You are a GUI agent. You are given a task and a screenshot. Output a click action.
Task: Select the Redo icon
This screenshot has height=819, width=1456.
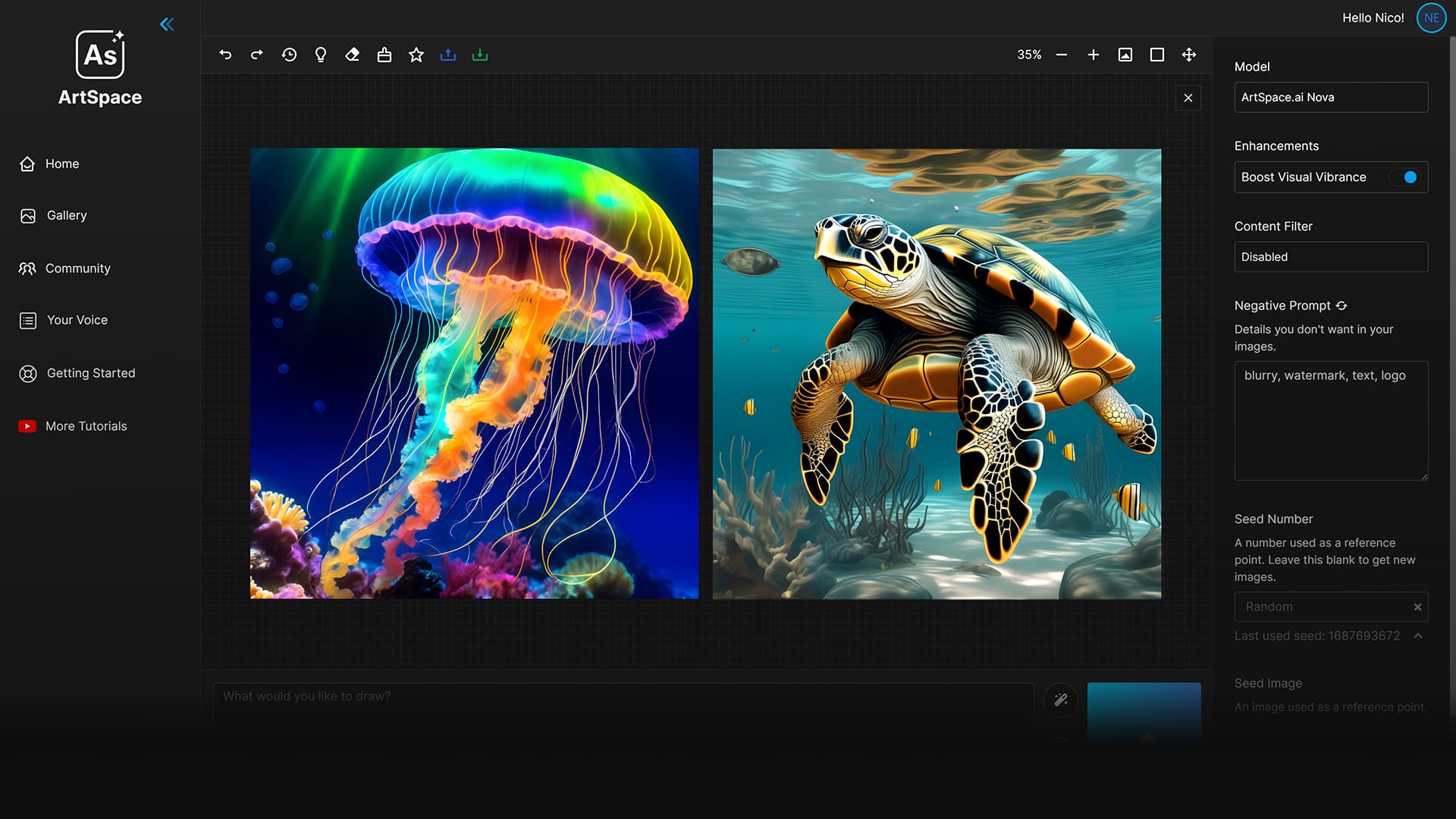coord(256,55)
